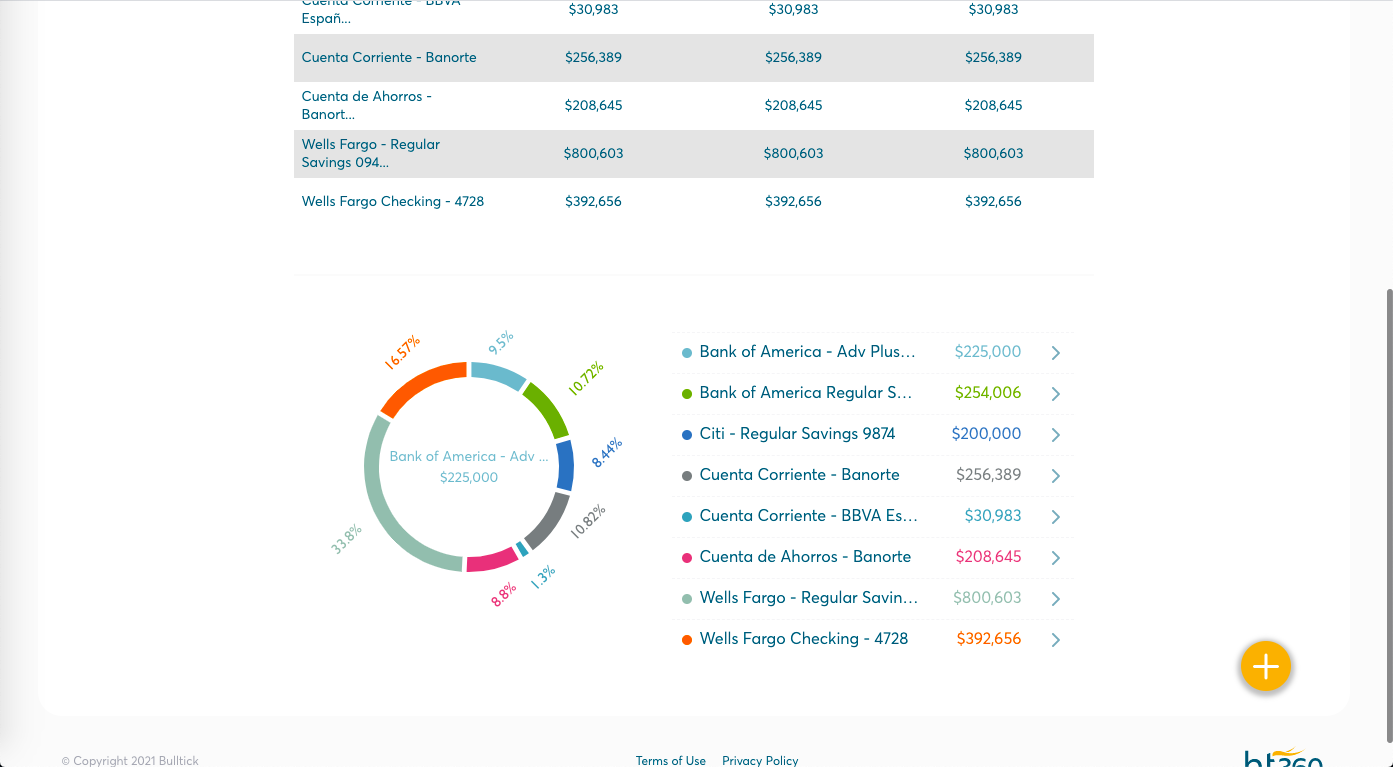Open the Cuenta de Ahorros Banorte chevron
This screenshot has height=767, width=1393.
1056,558
